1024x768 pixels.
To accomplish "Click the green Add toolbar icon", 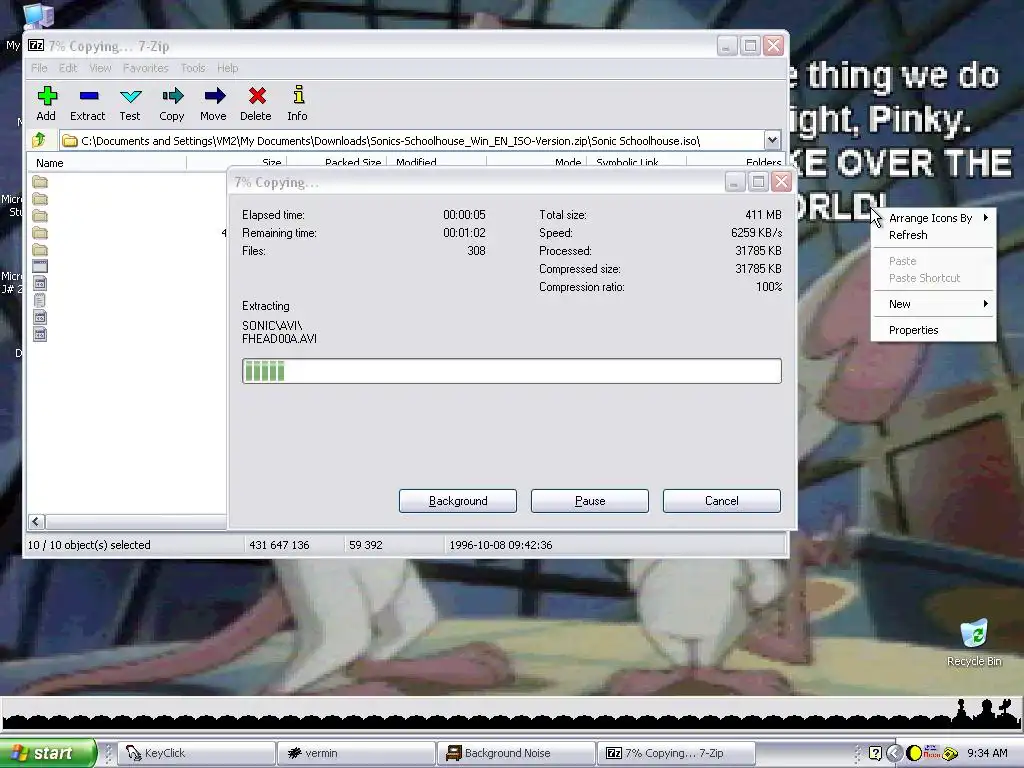I will (46, 96).
